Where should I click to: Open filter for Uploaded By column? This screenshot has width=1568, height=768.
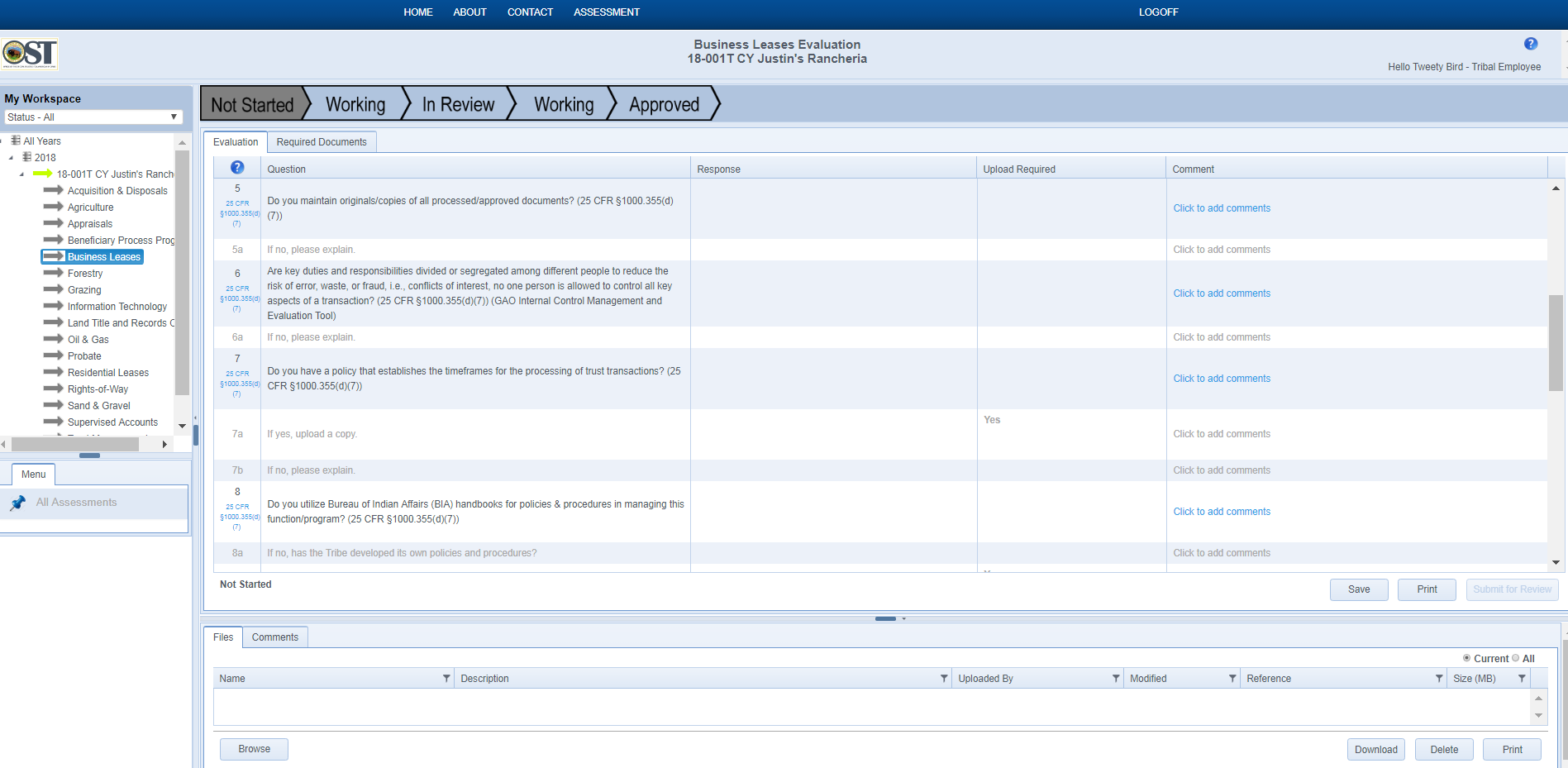pyautogui.click(x=1115, y=679)
